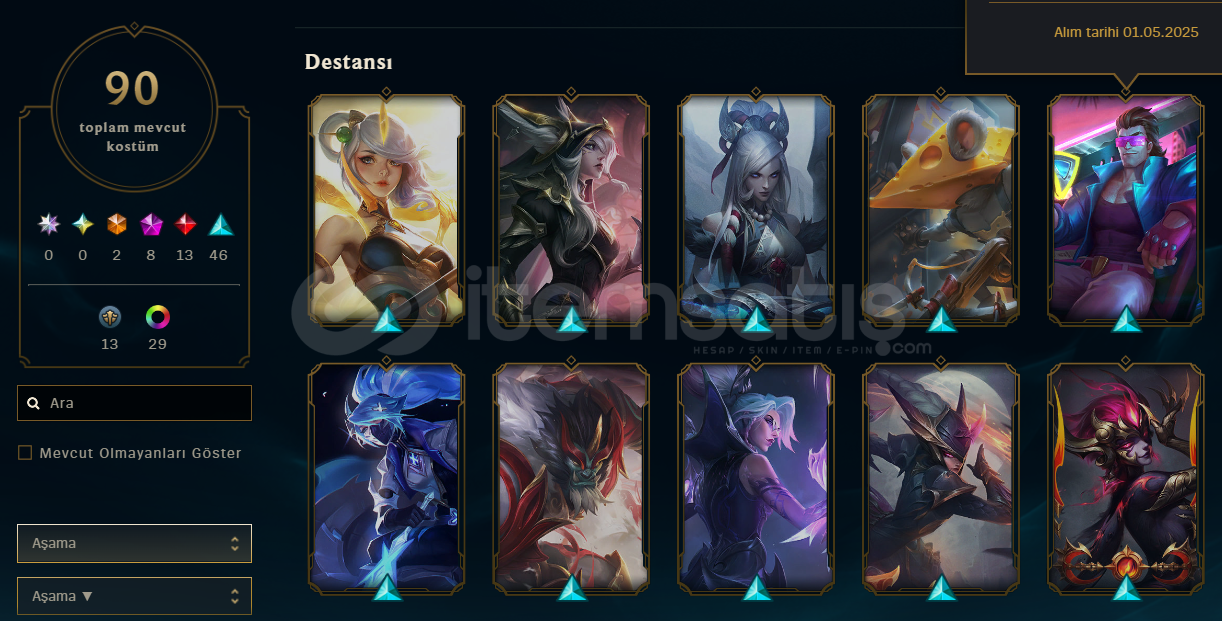This screenshot has height=621, width=1222.
Task: Click the white Transcendent gem icon
Action: pos(48,225)
